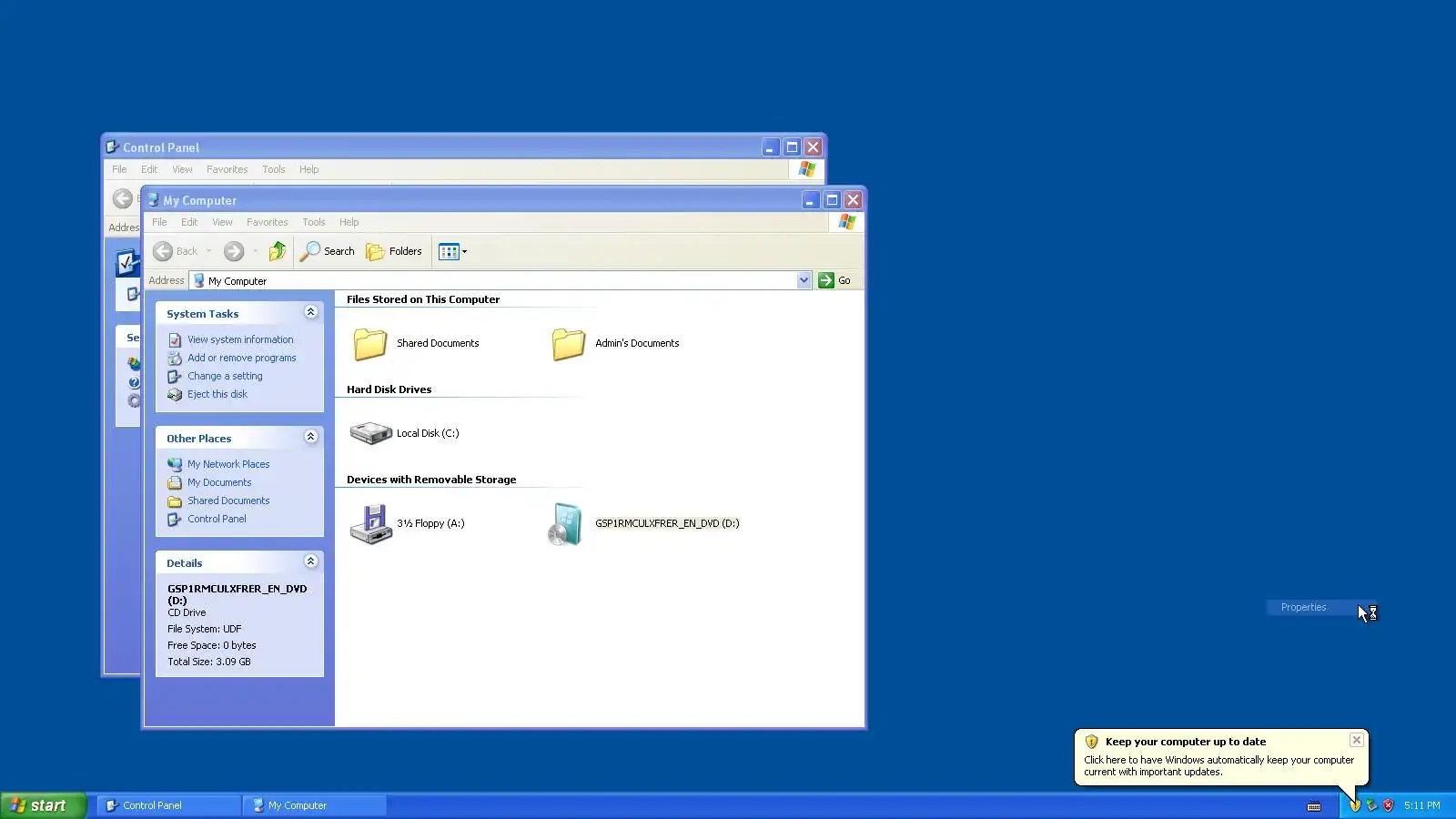Open the Edit menu in My Computer

tap(189, 222)
